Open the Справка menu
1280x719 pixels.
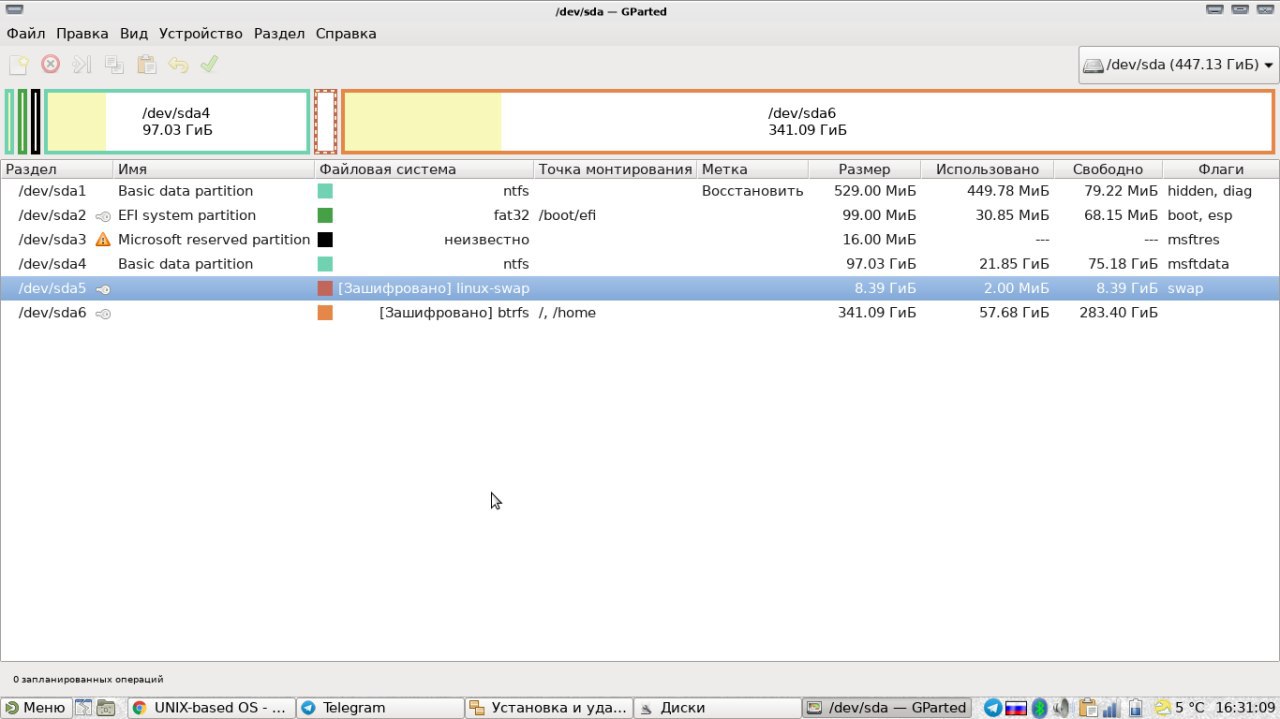point(346,33)
